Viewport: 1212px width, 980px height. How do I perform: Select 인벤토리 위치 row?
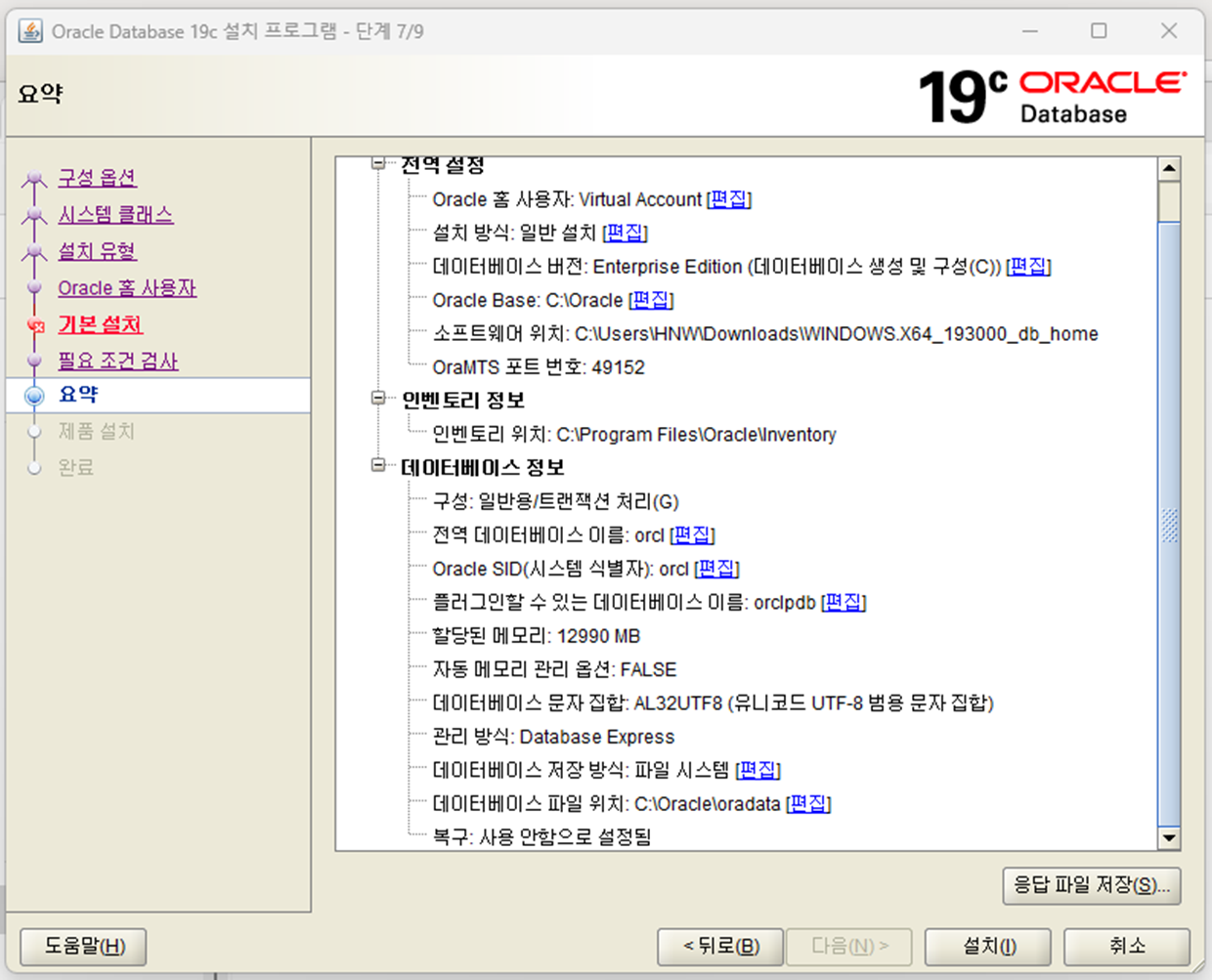(x=634, y=435)
